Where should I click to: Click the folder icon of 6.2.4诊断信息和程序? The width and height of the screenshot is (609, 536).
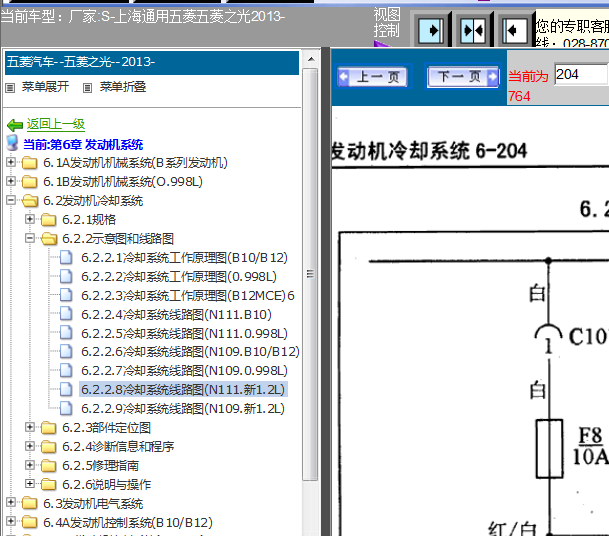point(49,447)
